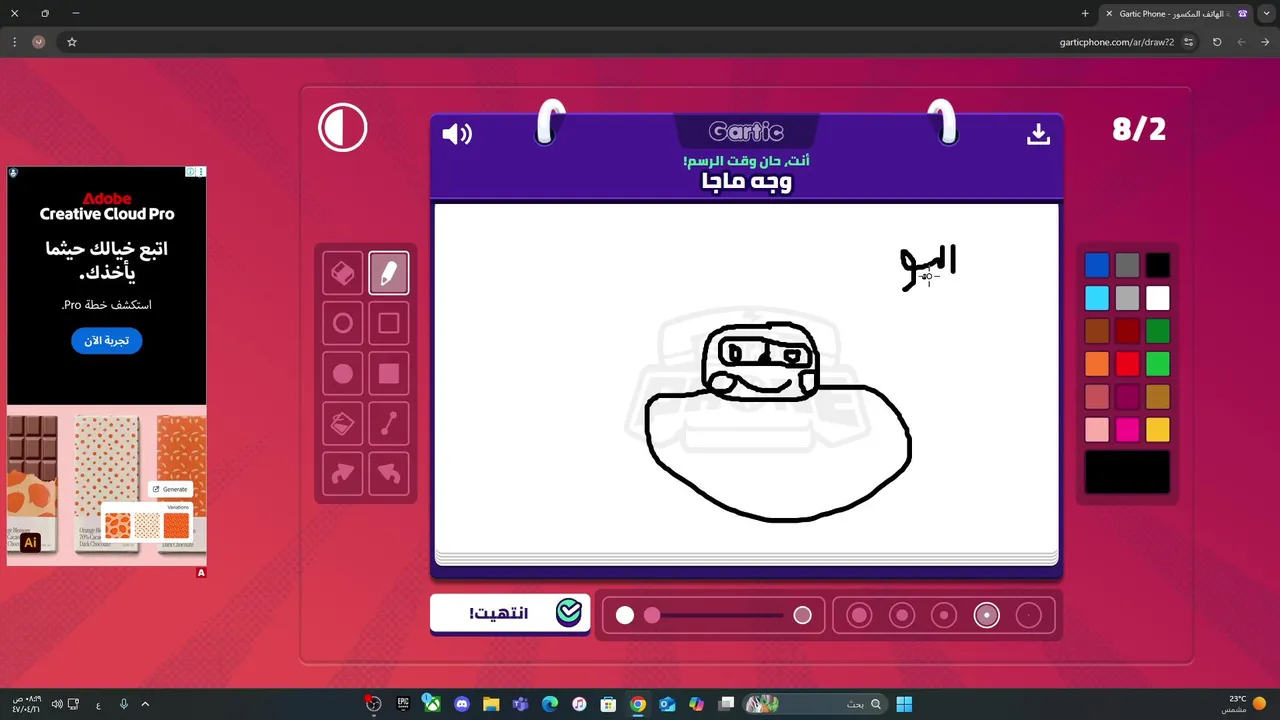This screenshot has width=1280, height=720.
Task: Click the left-curving arrow in tool panel
Action: click(389, 474)
